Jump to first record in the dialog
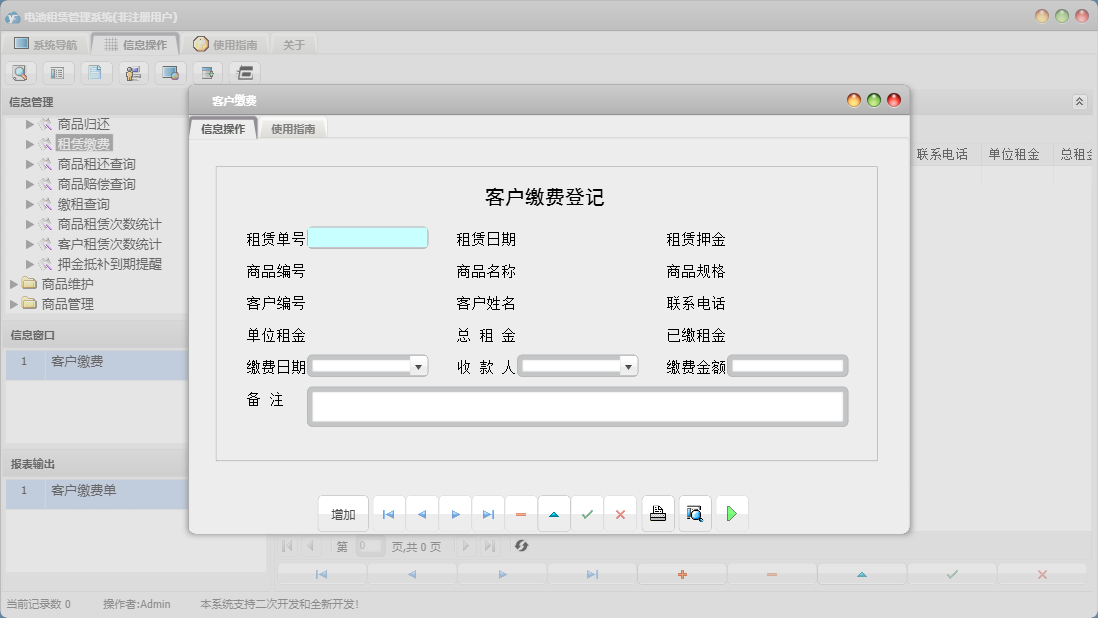This screenshot has height=618, width=1098. [388, 514]
